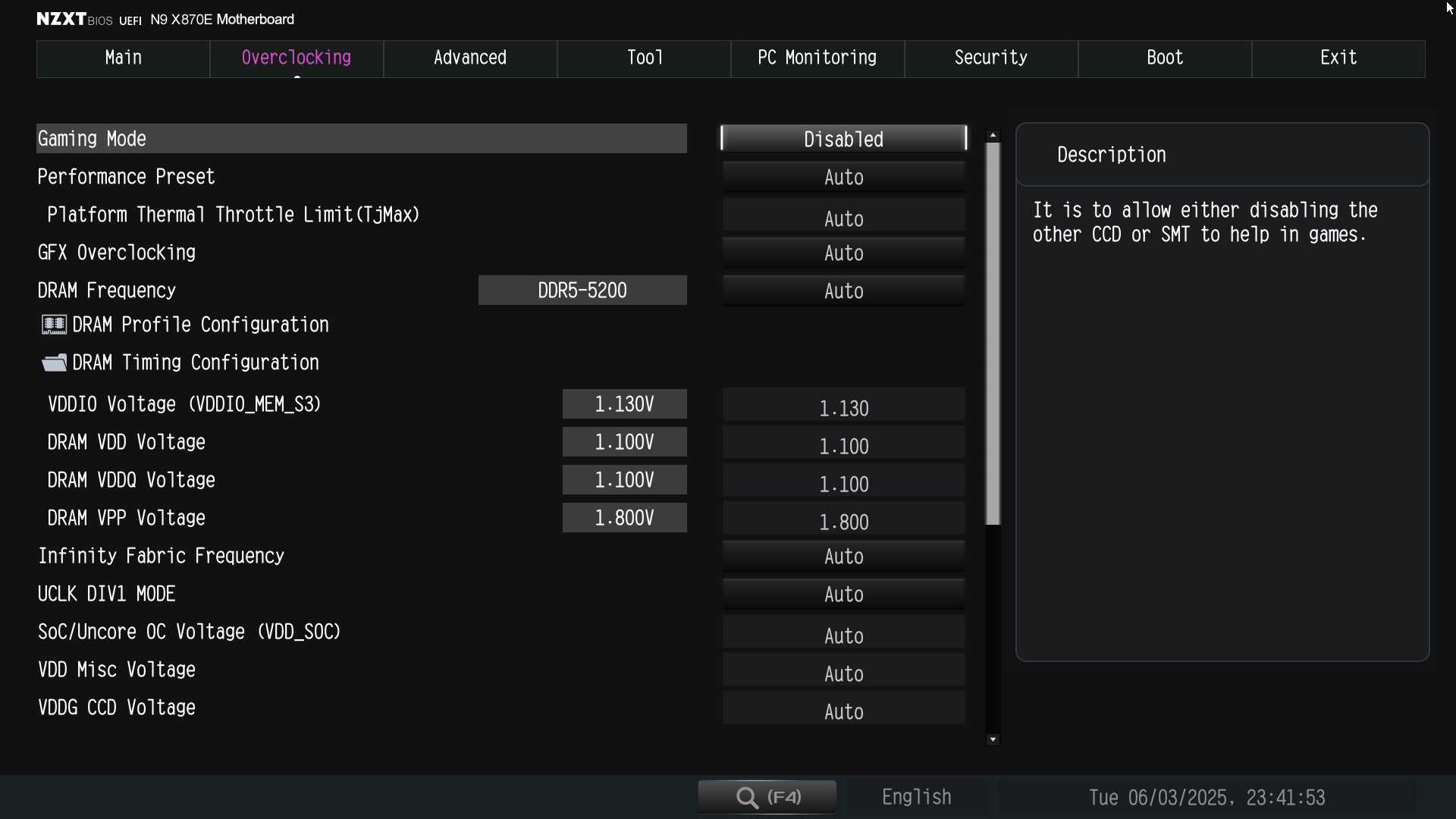Change UCLK DIV1 MODE Auto setting
The width and height of the screenshot is (1456, 819).
pyautogui.click(x=843, y=595)
